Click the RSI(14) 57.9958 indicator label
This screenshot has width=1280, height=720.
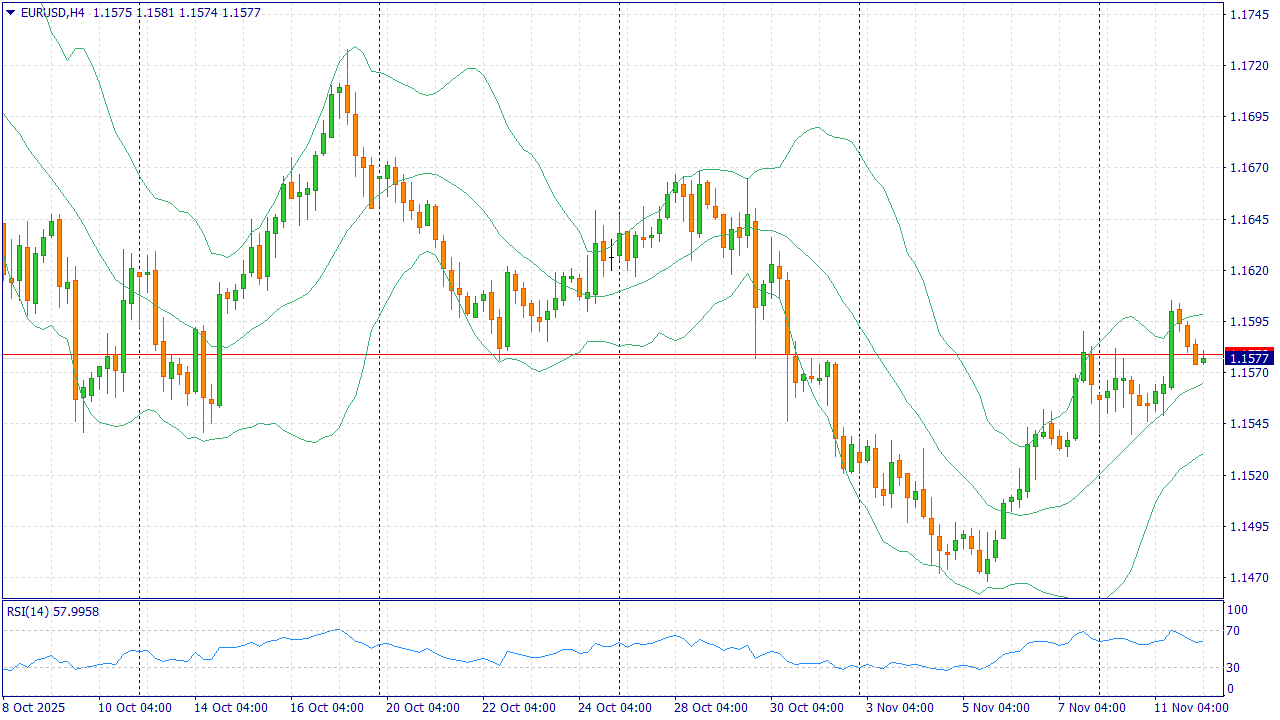point(53,611)
